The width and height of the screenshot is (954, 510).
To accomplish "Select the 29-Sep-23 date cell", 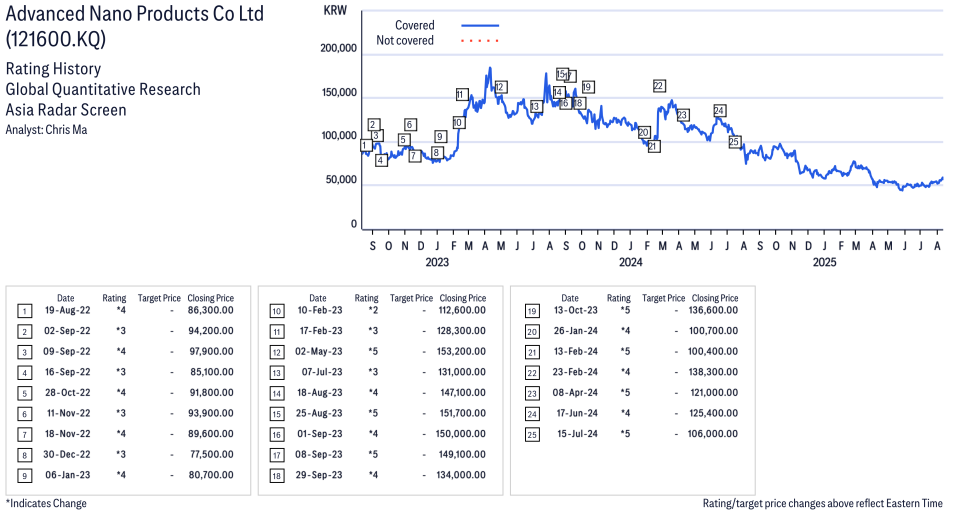I will pyautogui.click(x=319, y=475).
